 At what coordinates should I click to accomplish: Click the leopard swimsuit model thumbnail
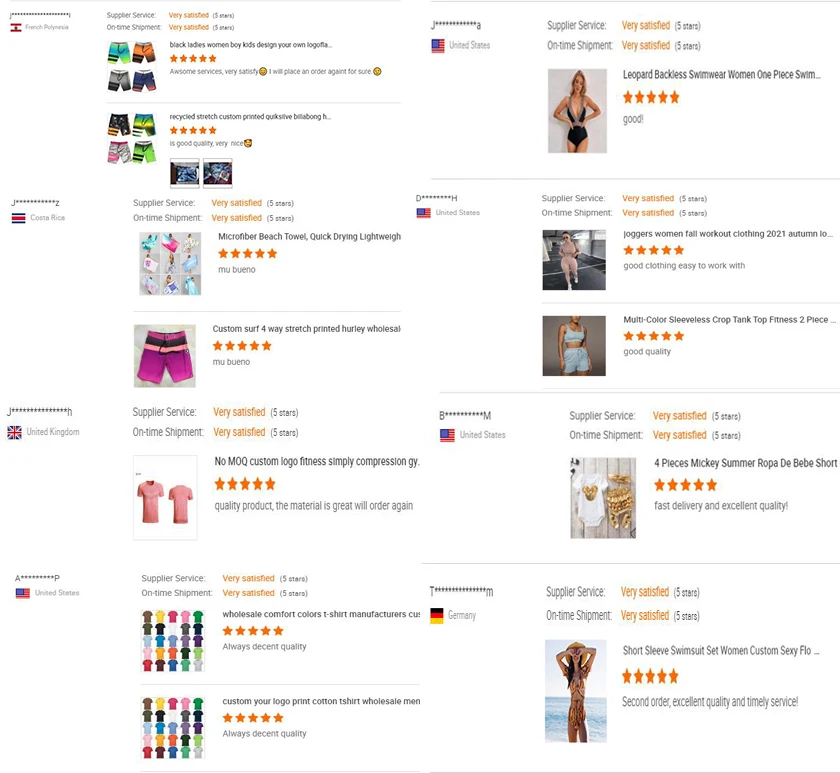pos(577,110)
